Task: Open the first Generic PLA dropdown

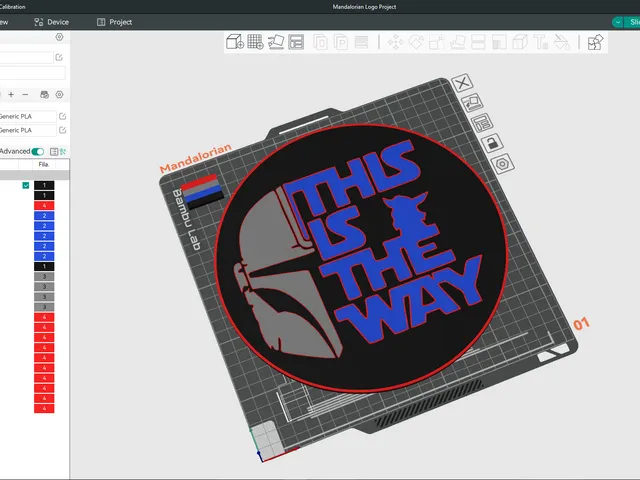Action: (28, 116)
